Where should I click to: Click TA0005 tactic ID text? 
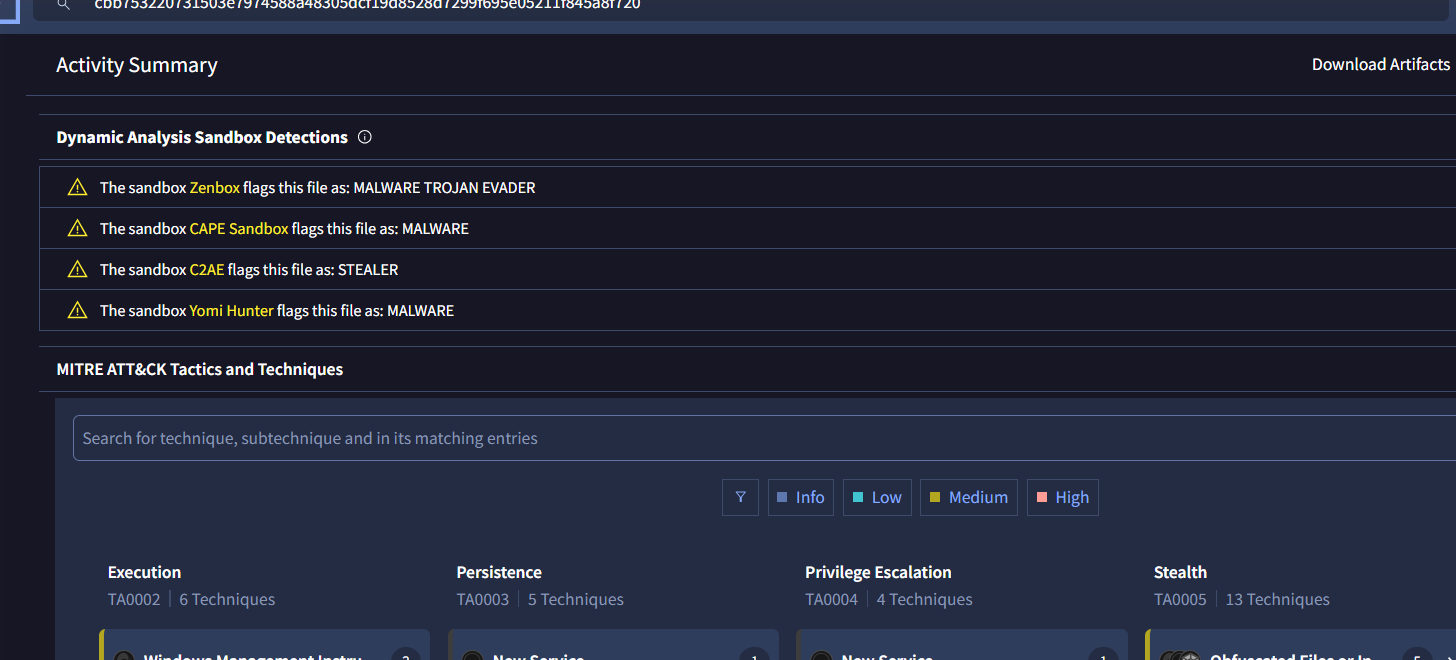[1180, 599]
